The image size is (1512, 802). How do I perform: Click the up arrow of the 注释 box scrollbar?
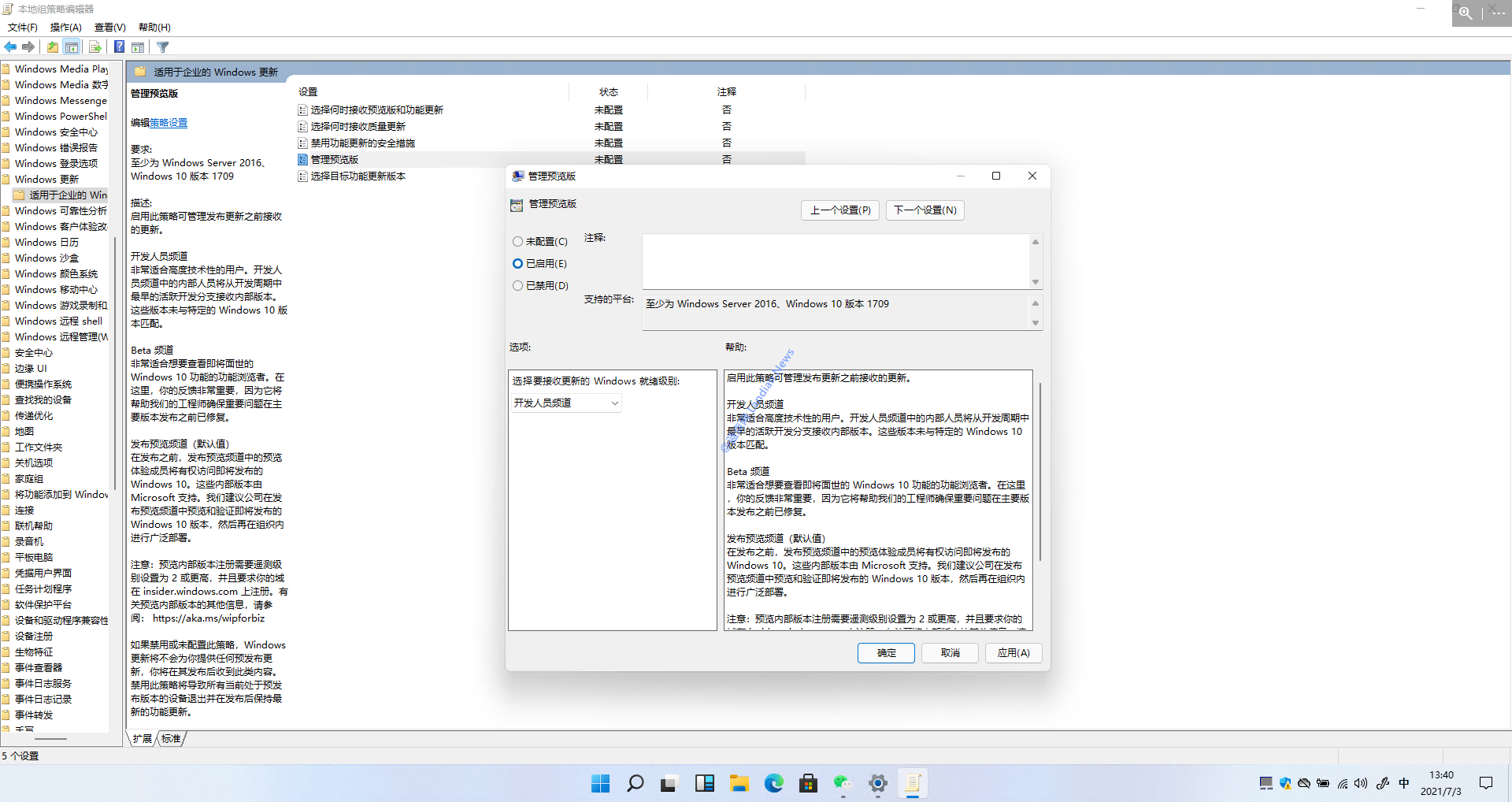(1036, 241)
